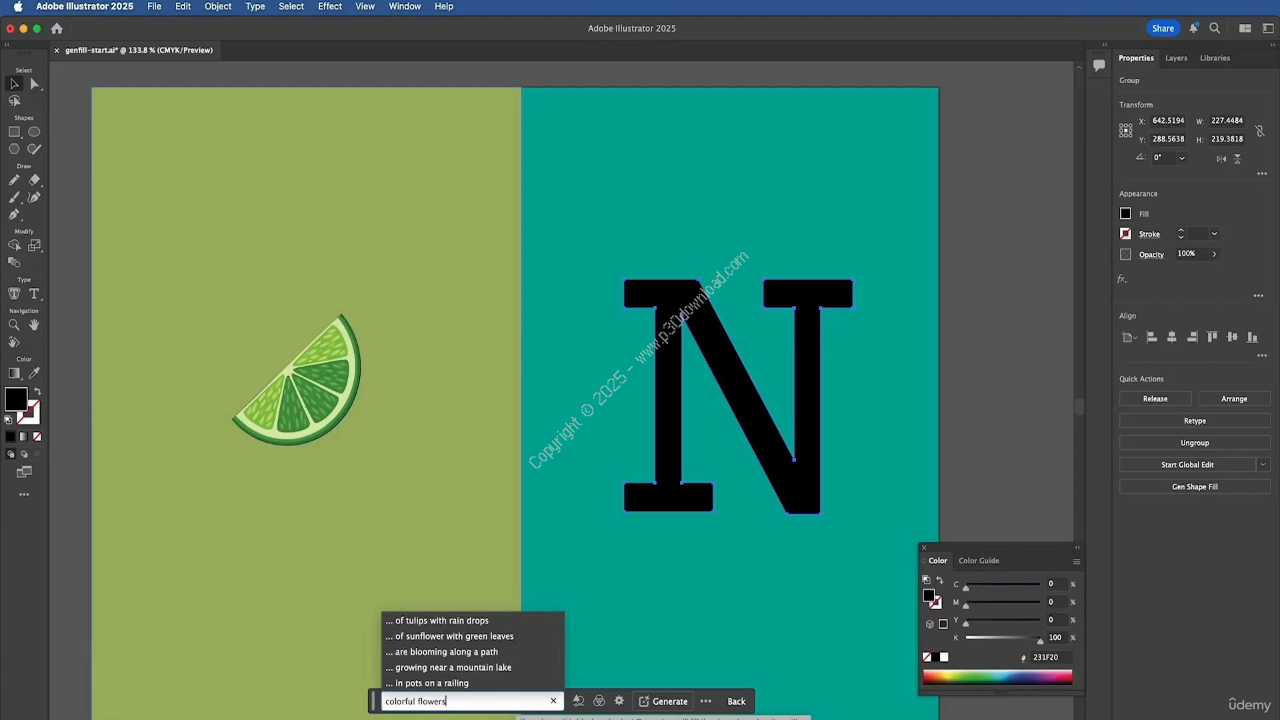Screen dimensions: 1280x720
Task: Swap fill and stroke colors in toolbar
Action: pos(37,391)
